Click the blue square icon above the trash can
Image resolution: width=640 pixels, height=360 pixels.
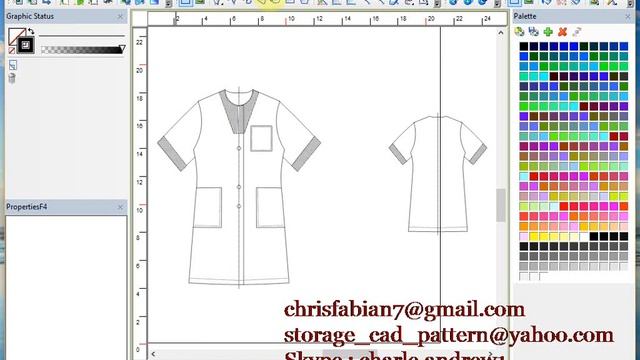13,64
